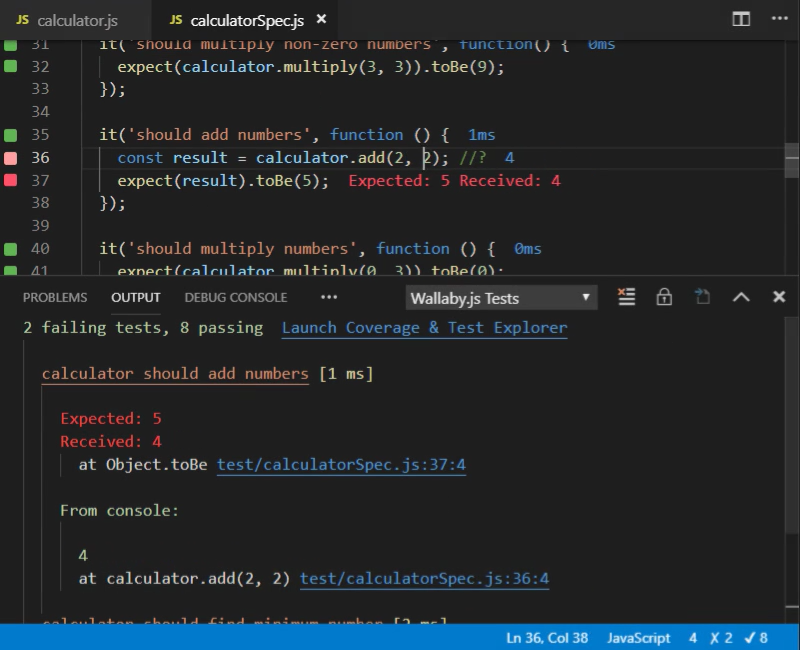Open the log output file icon
Screen dimensions: 800x650
(703, 297)
